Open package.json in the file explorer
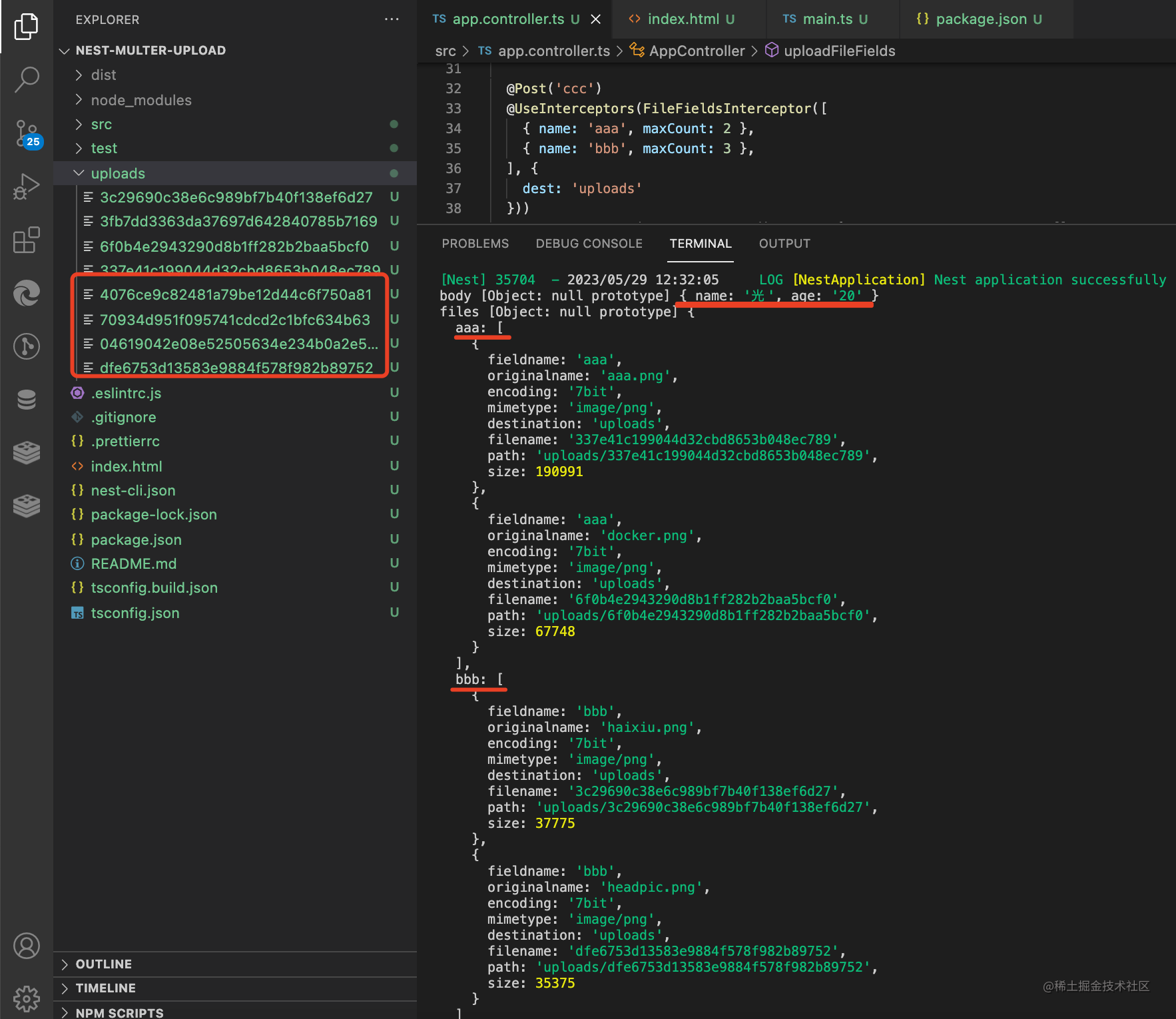1176x1019 pixels. (x=136, y=540)
